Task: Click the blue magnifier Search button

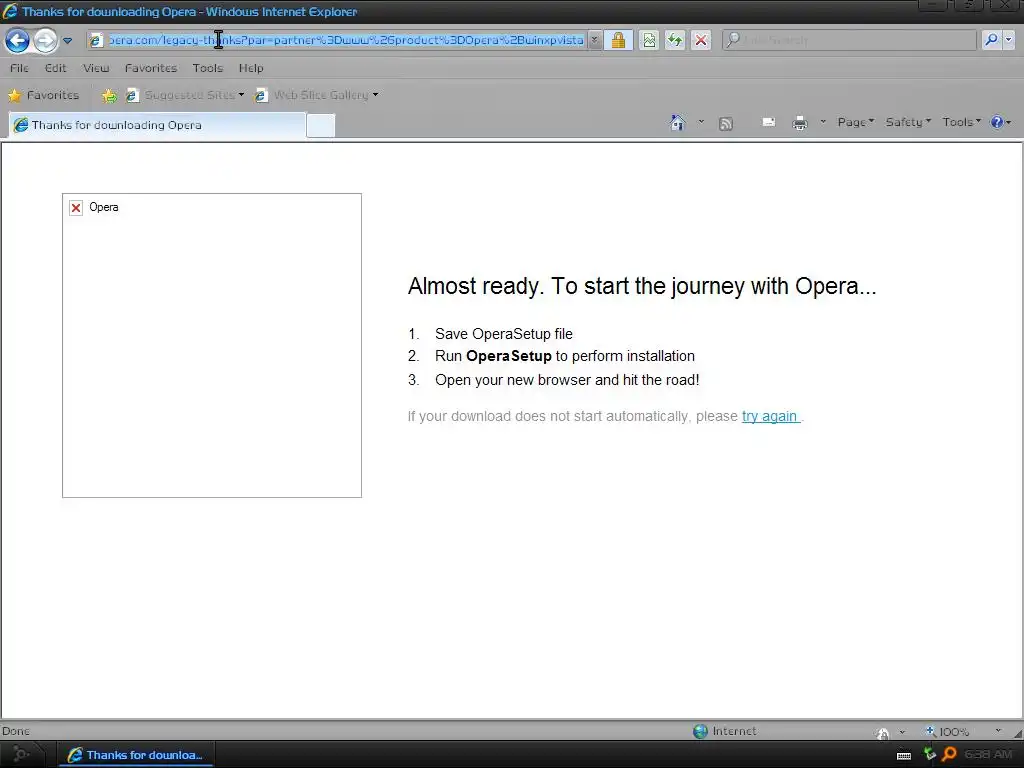Action: (991, 40)
